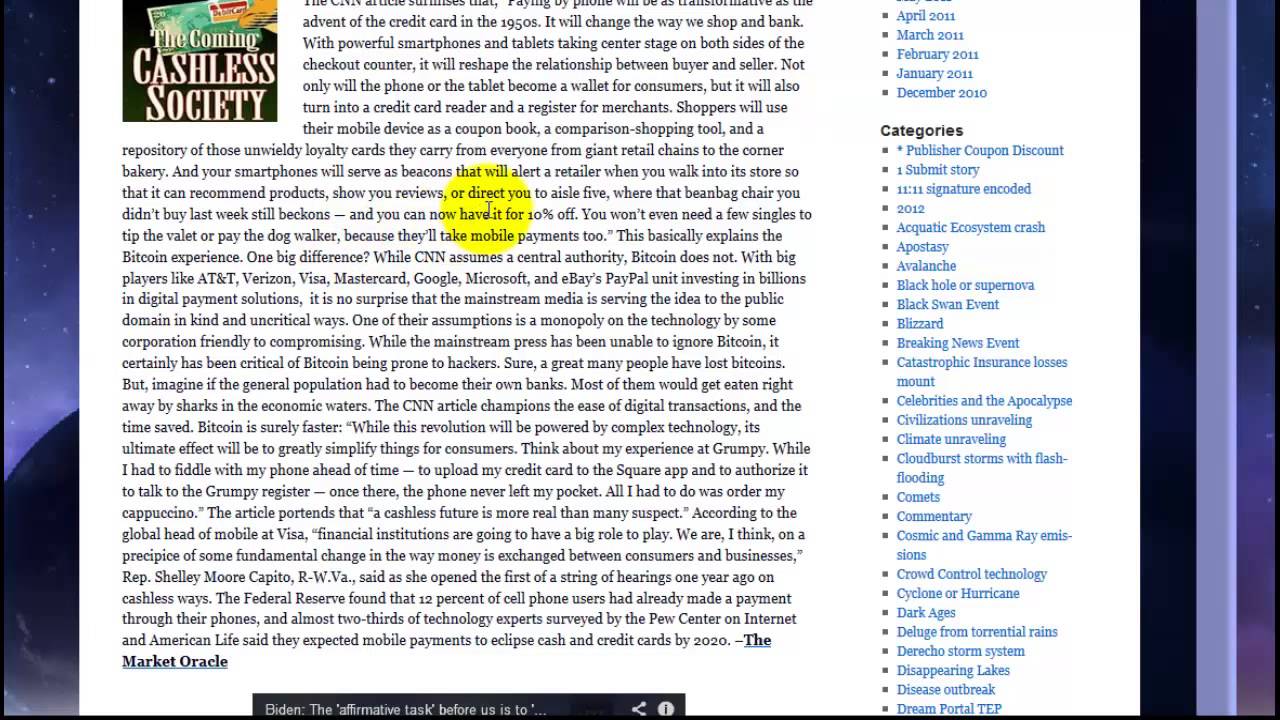This screenshot has width=1280, height=720.
Task: Open the 2012 category
Action: 910,208
